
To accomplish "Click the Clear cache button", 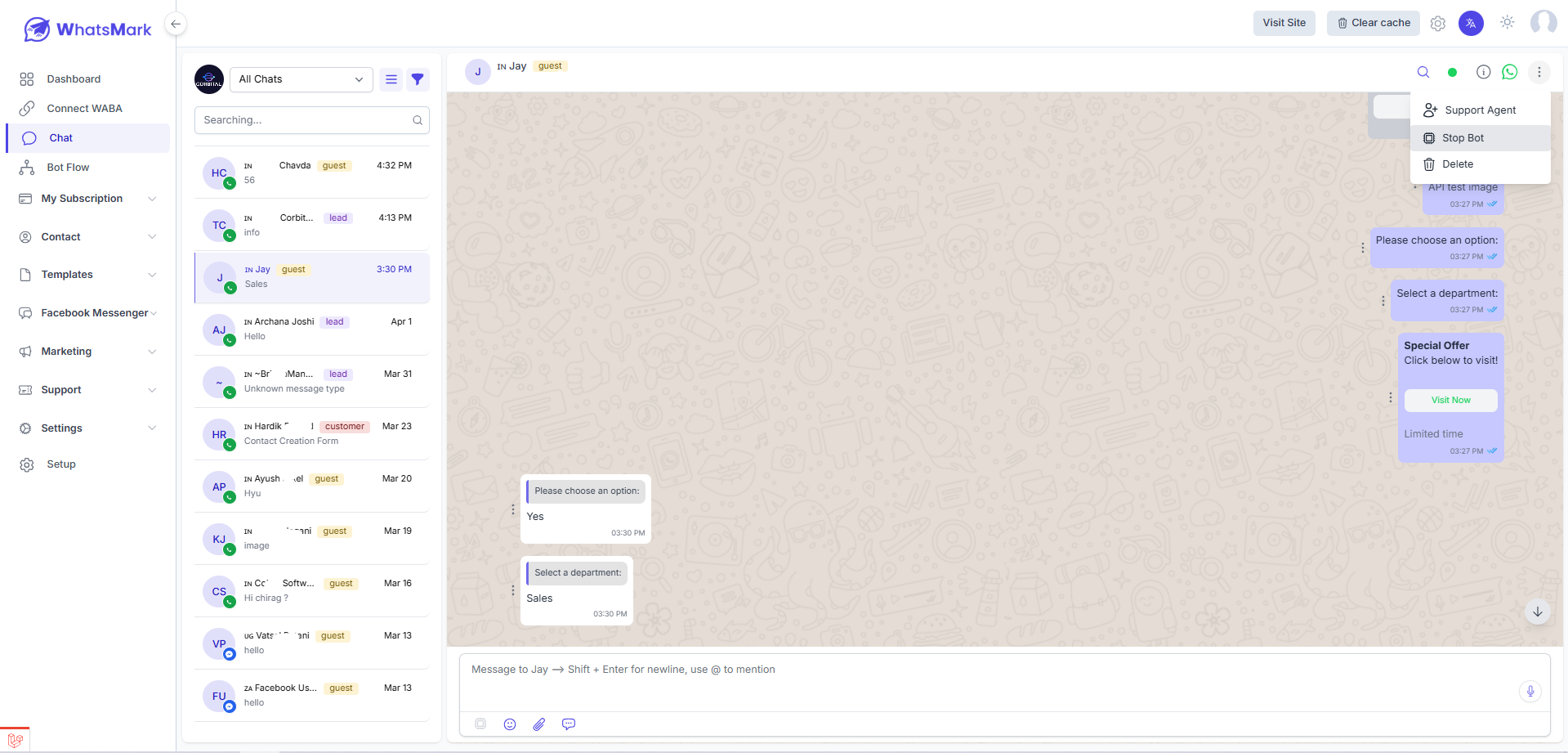I will (x=1374, y=23).
